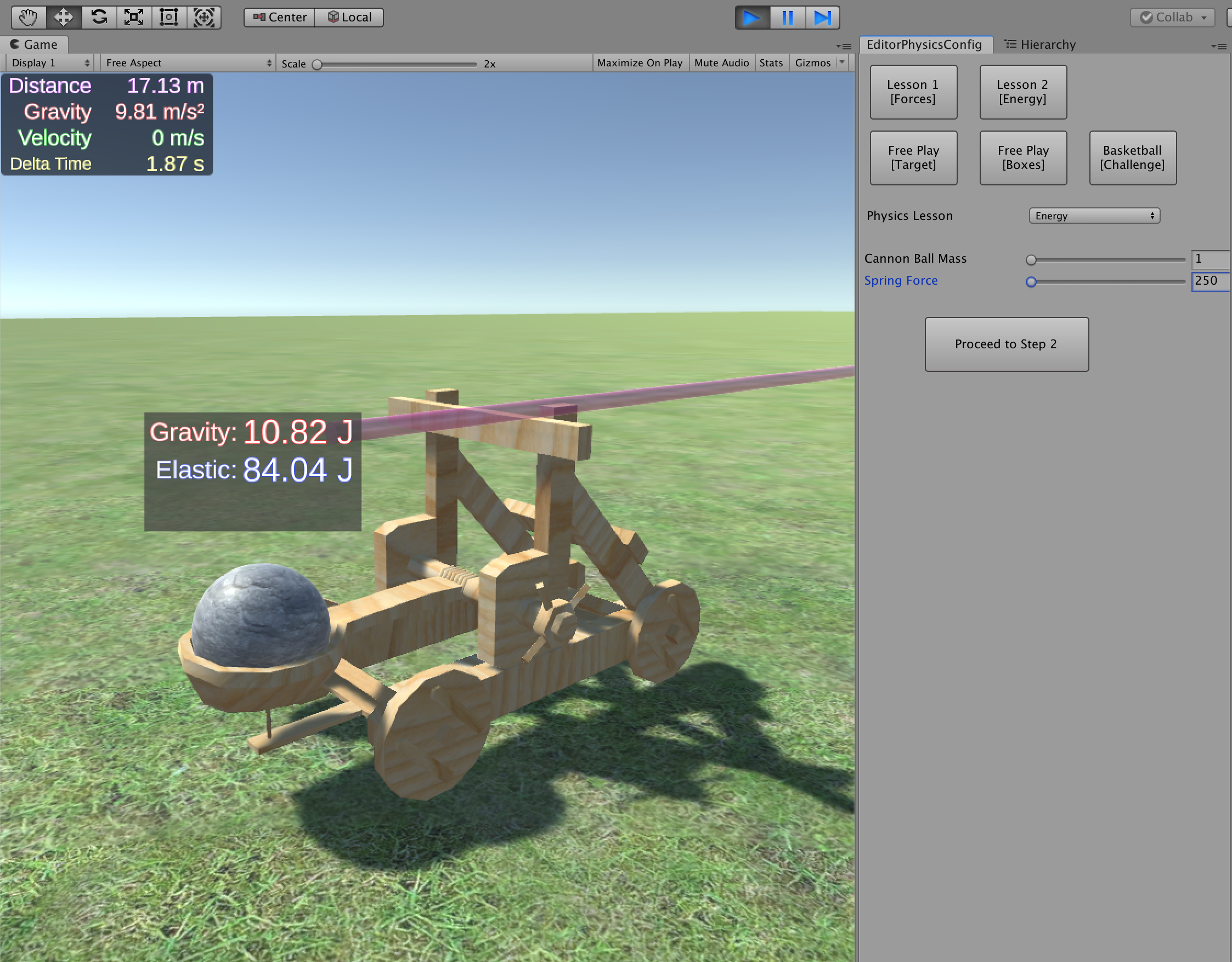Click the Collab button in toolbar
The width and height of the screenshot is (1232, 962).
1175,16
